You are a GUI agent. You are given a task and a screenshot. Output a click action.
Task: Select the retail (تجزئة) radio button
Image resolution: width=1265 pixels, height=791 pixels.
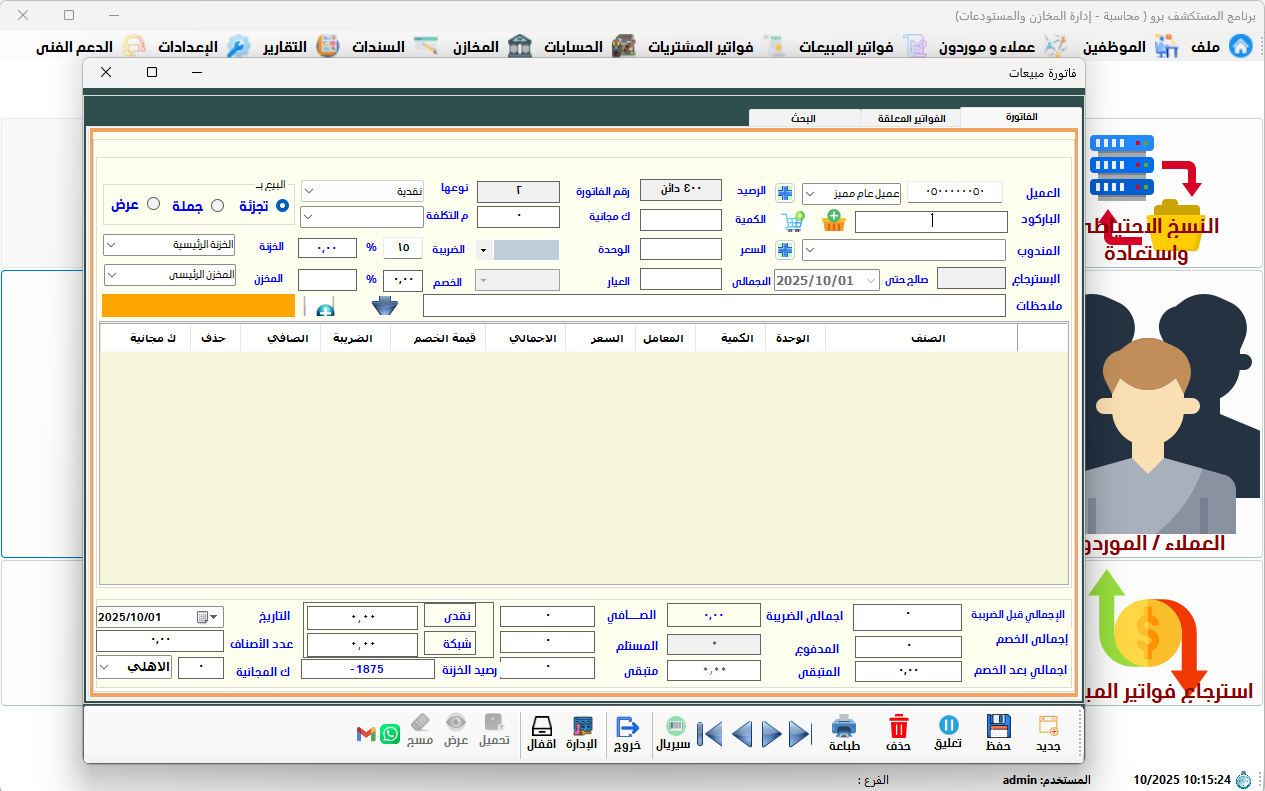pos(282,205)
